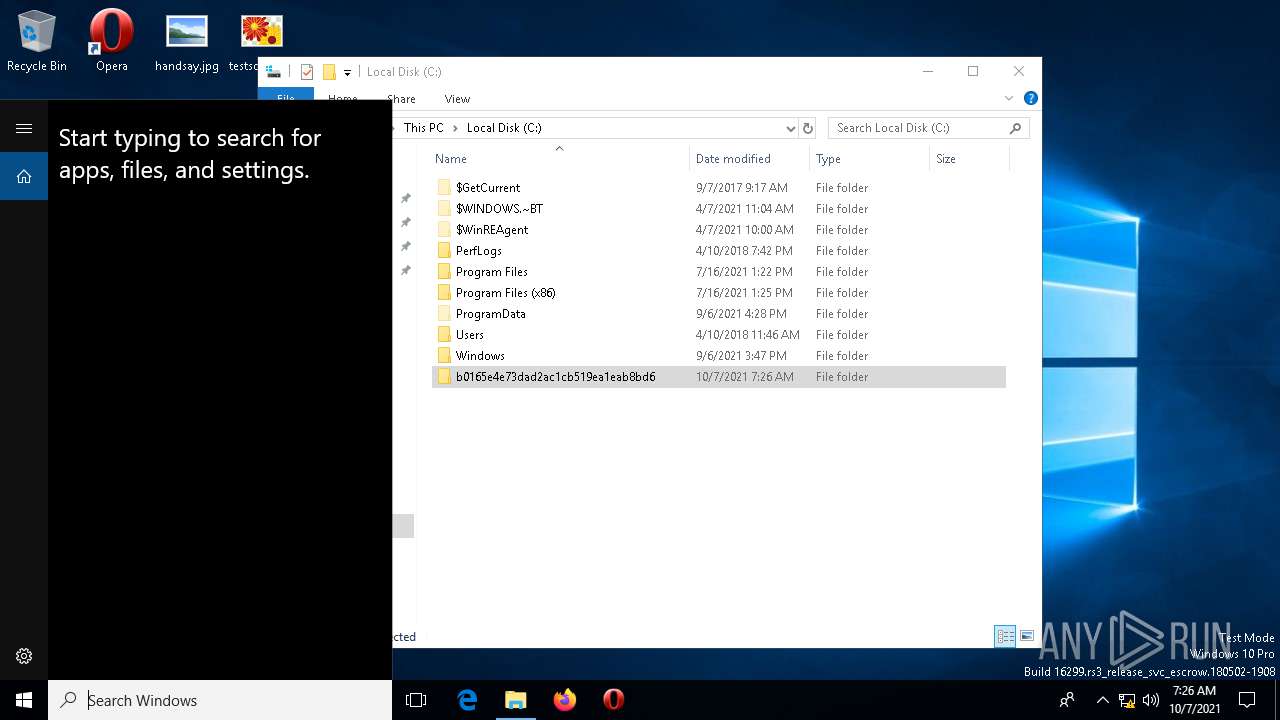Select the $GetCurrent folder
Viewport: 1280px width, 720px height.
[x=718, y=188]
